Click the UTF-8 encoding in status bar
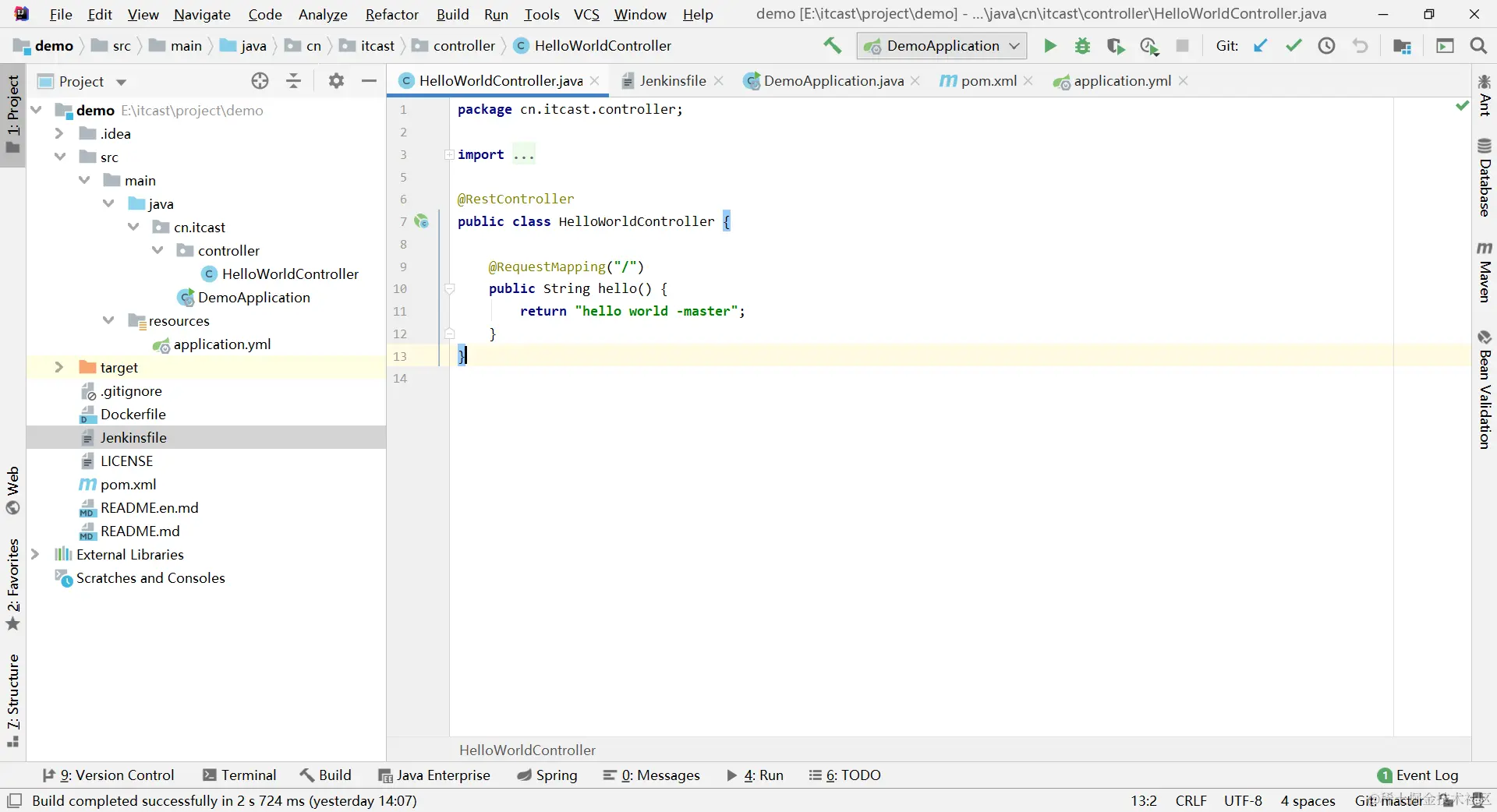 [1243, 800]
